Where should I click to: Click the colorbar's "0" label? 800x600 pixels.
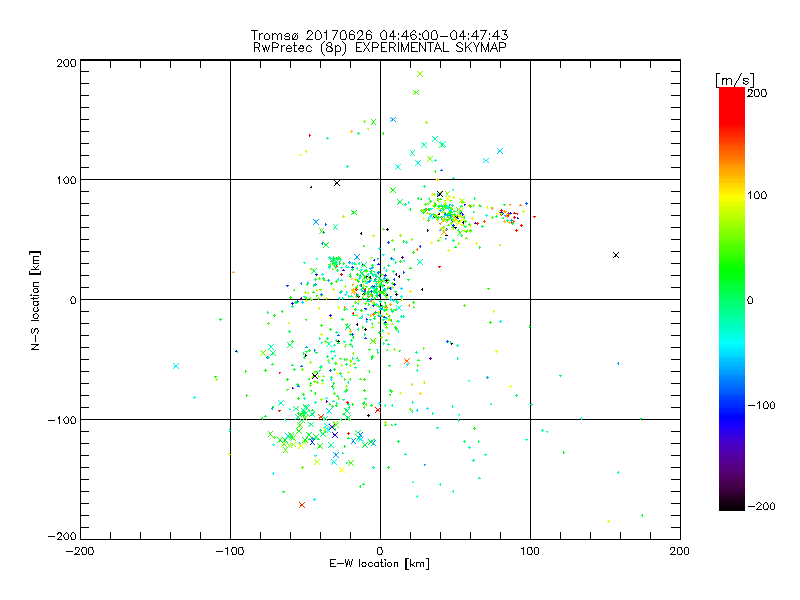(750, 300)
